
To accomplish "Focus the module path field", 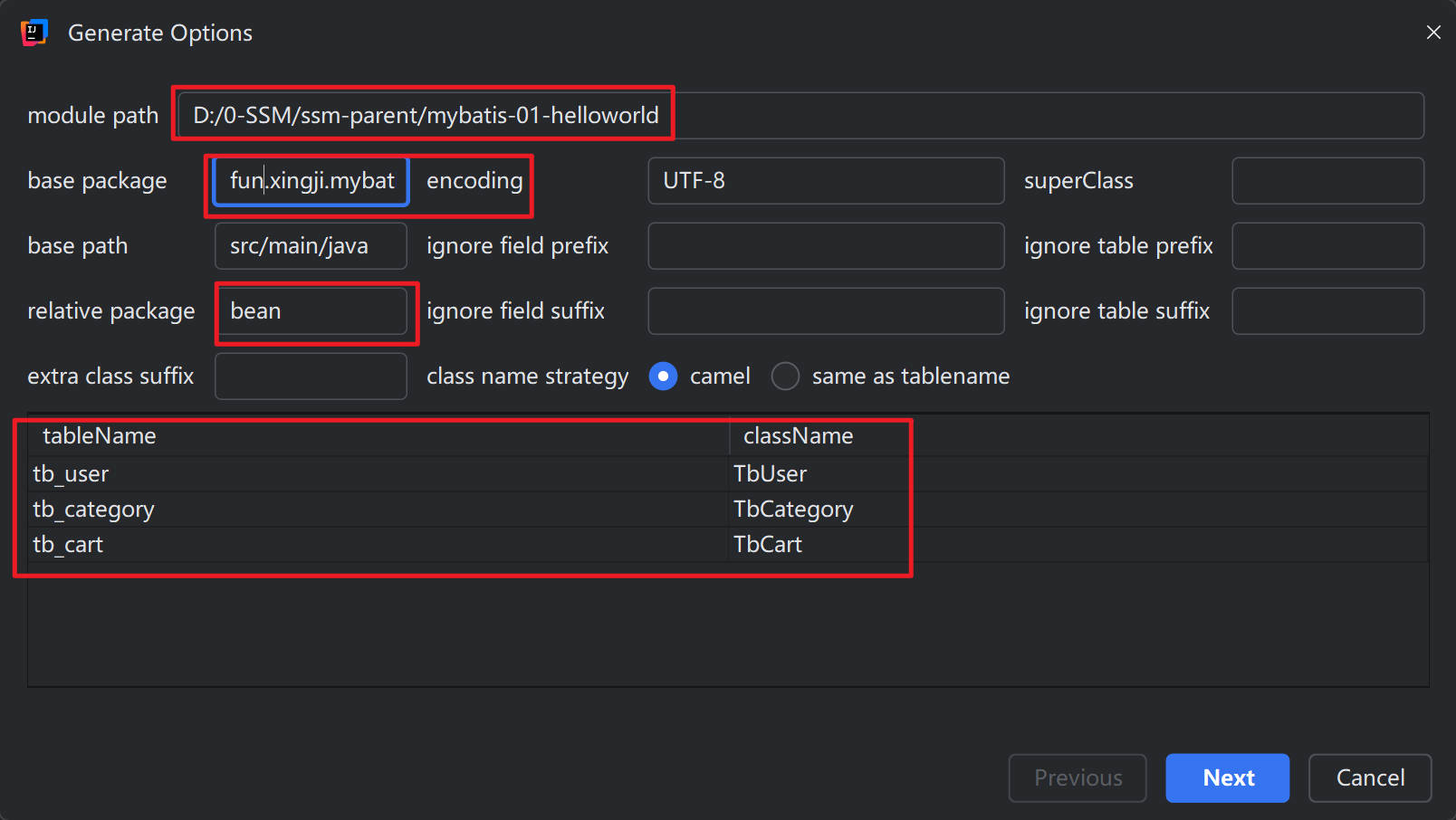I will tap(800, 116).
